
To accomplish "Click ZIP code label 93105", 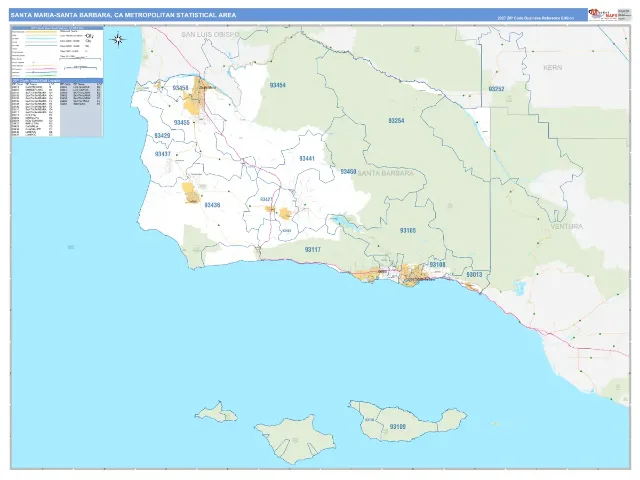I will [408, 231].
